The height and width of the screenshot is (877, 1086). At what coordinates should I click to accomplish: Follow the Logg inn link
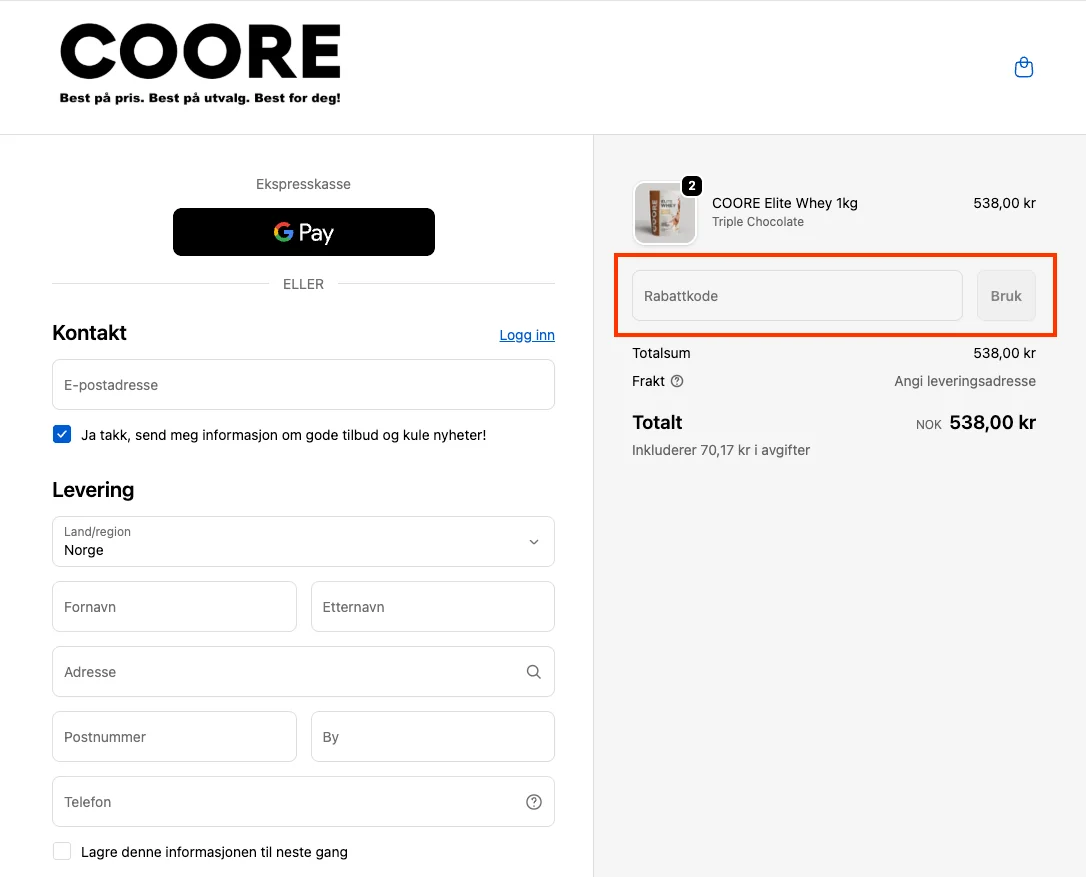click(x=526, y=335)
